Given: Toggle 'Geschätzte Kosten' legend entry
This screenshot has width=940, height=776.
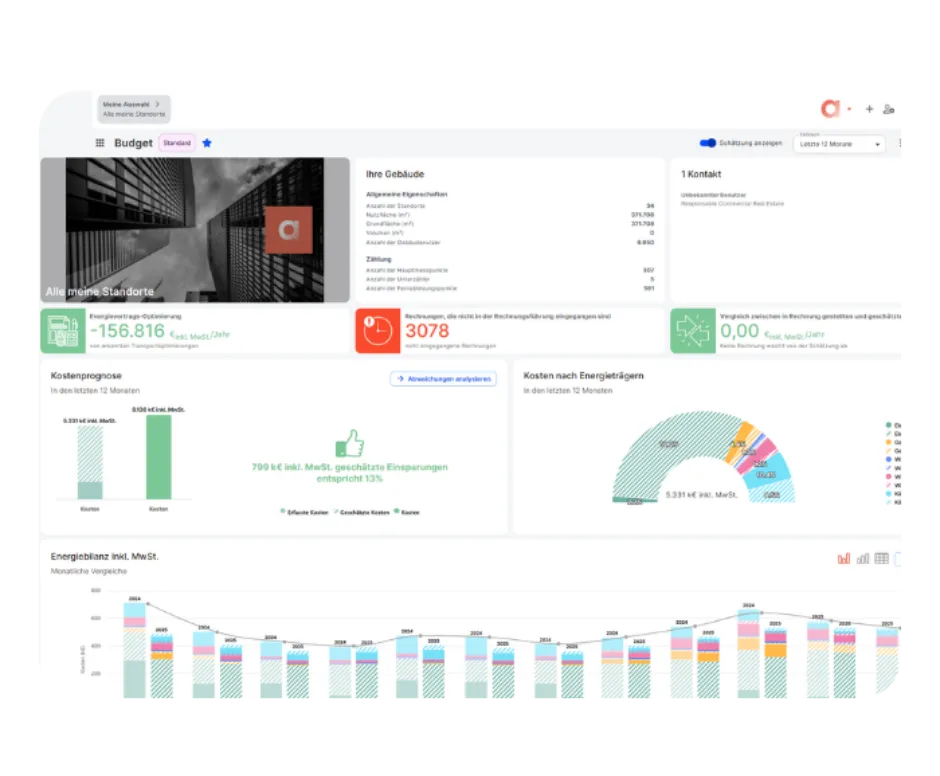Looking at the screenshot, I should point(364,512).
